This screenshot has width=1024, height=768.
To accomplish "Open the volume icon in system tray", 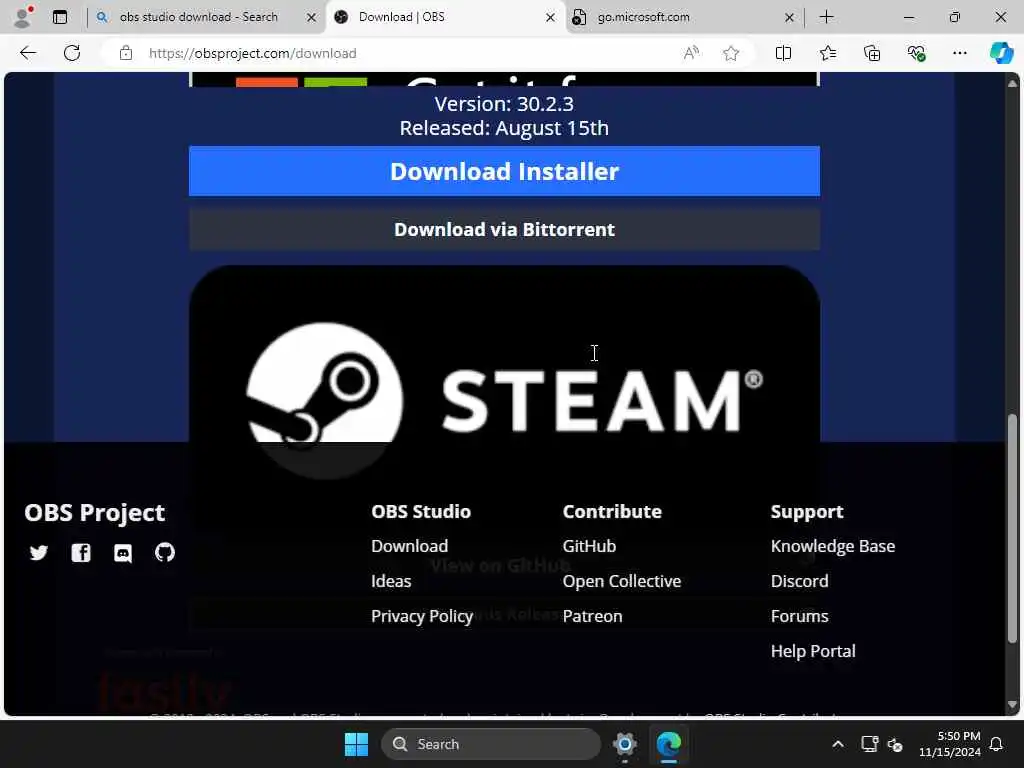I will [895, 744].
